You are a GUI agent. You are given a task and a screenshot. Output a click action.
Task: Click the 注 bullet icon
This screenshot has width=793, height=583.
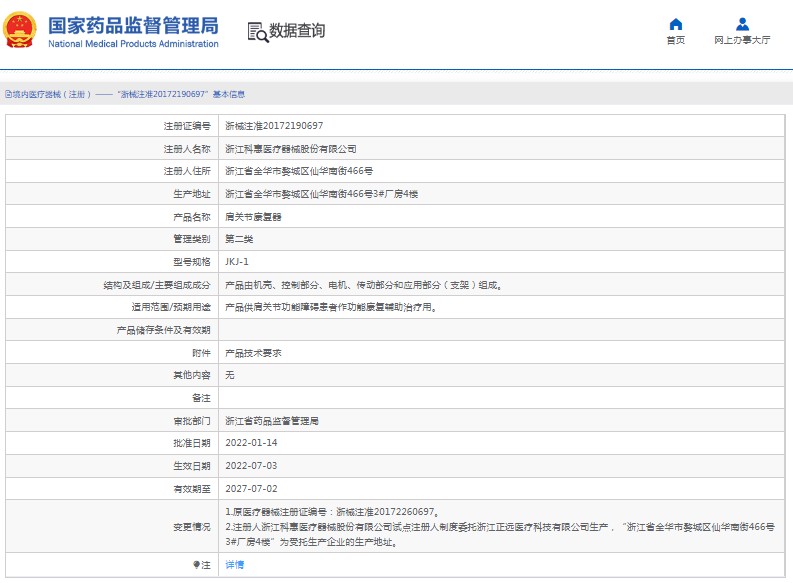click(x=196, y=565)
